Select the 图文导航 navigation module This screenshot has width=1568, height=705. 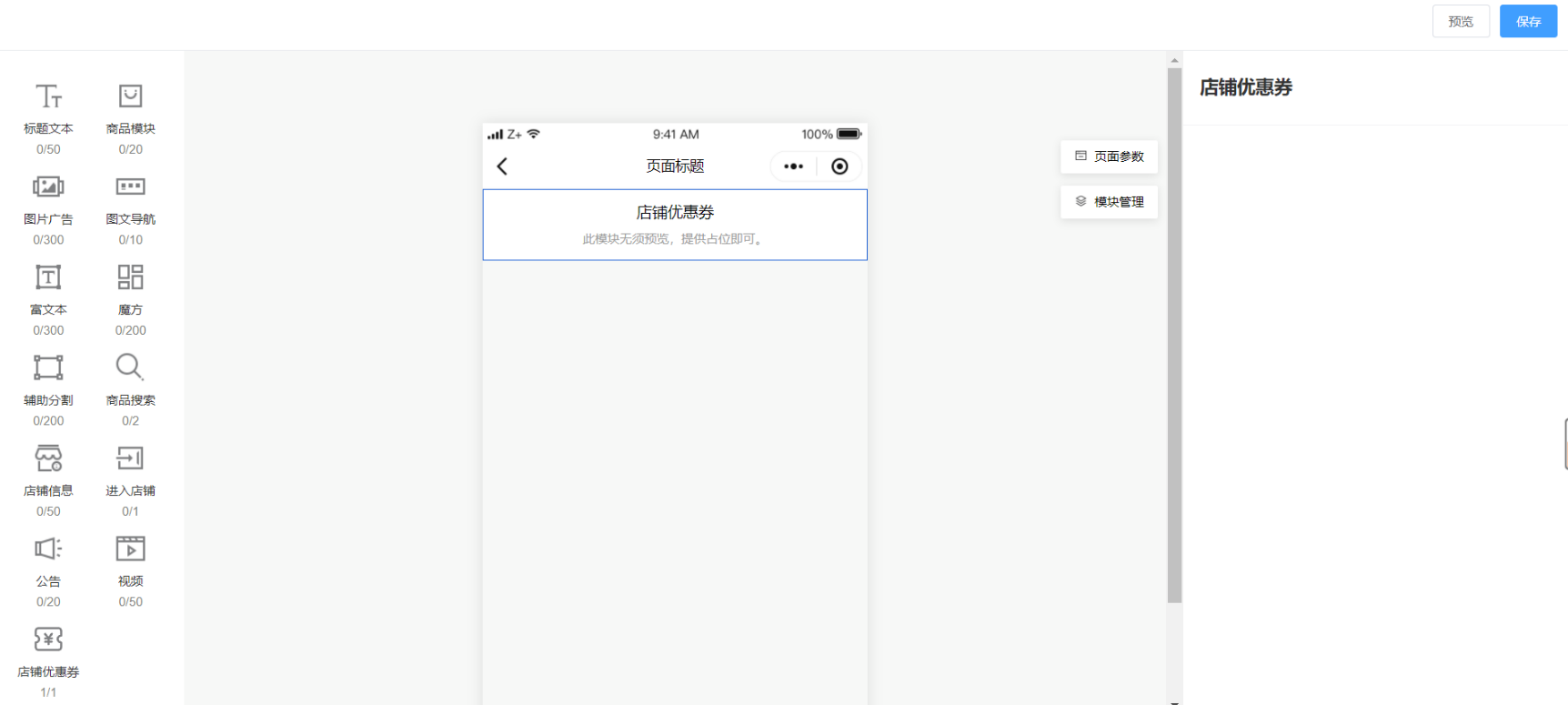pos(130,209)
